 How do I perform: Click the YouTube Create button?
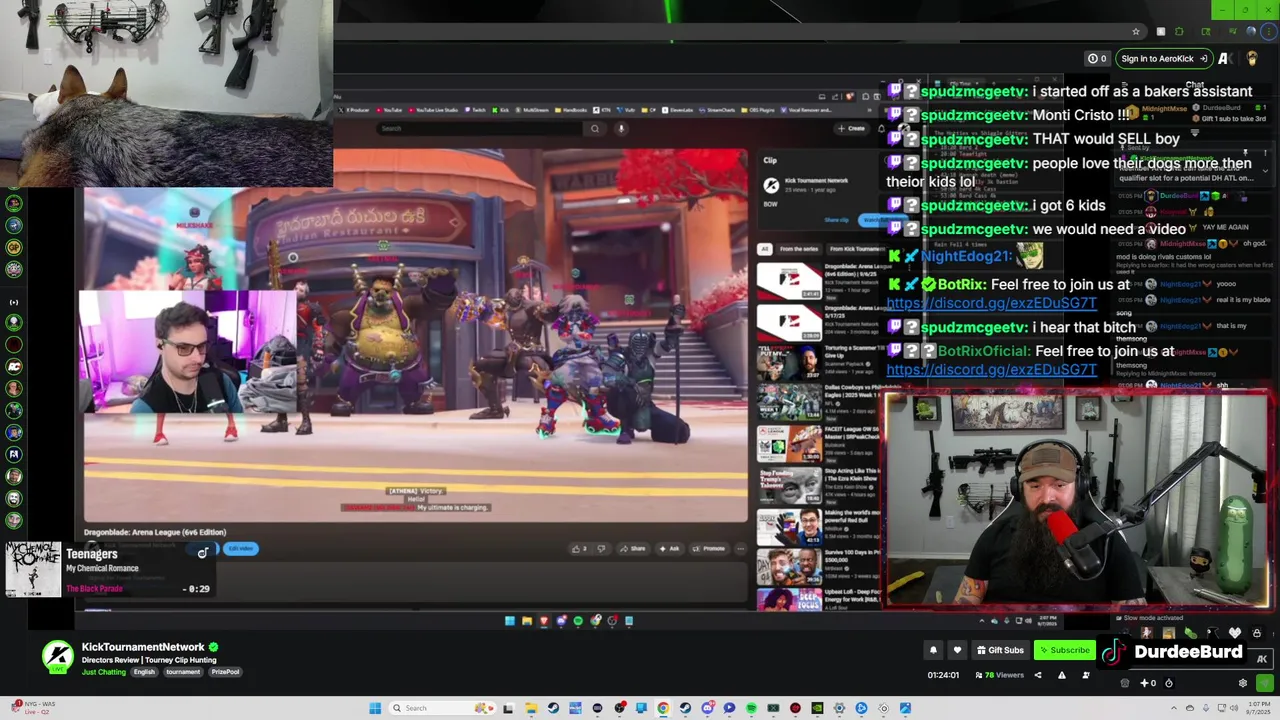(x=850, y=128)
